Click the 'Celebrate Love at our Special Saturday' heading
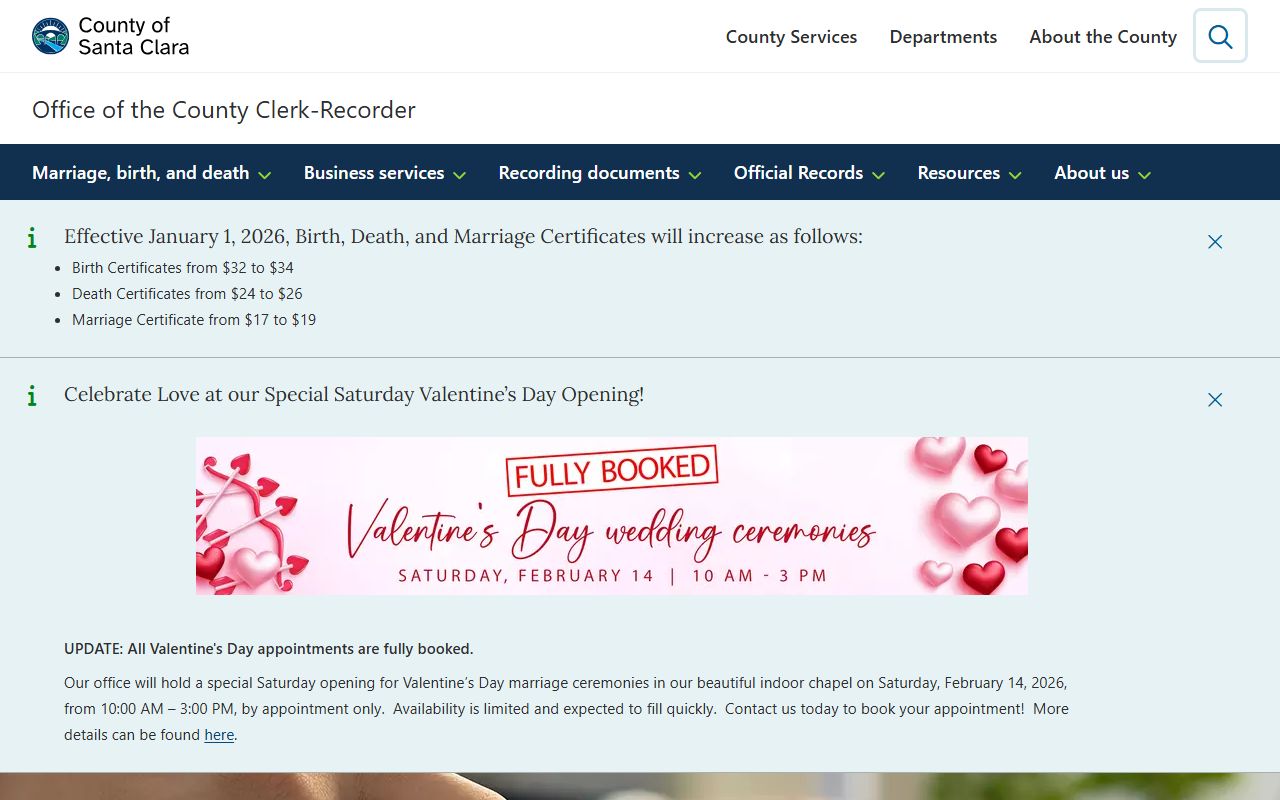 (354, 395)
